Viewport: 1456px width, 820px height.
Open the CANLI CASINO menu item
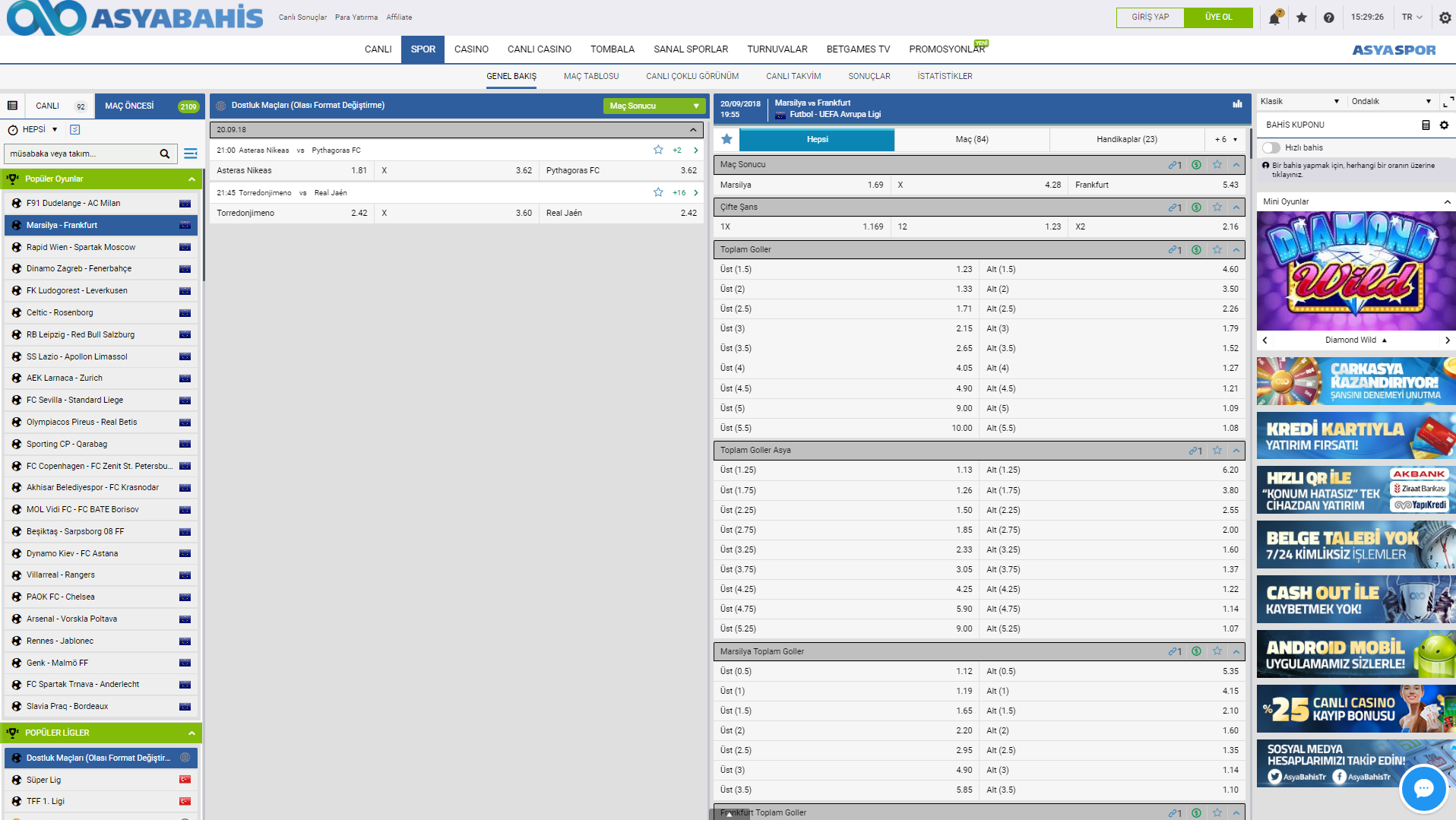coord(539,49)
